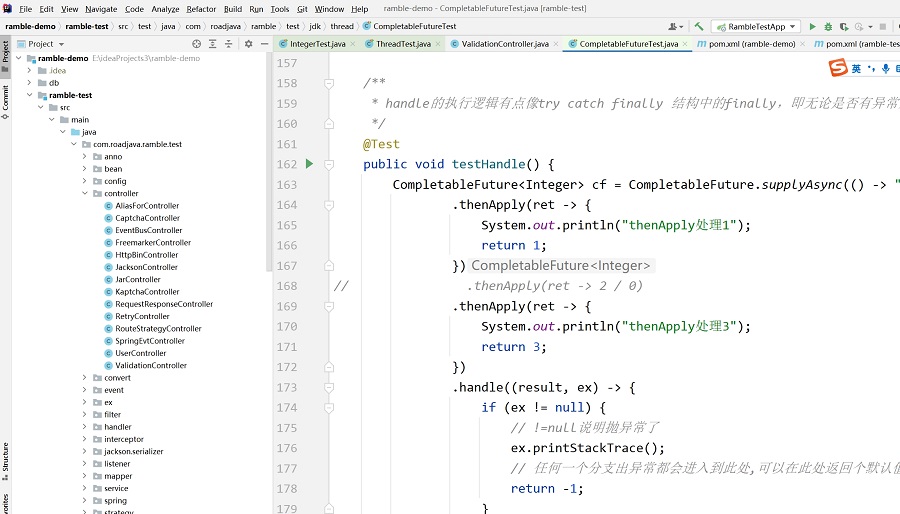Toggle the Structure tool window side tab
Image resolution: width=900 pixels, height=514 pixels.
tap(5, 461)
